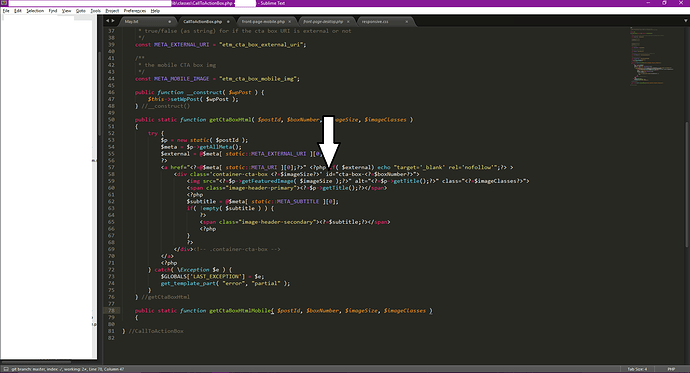Click the getFeaturedImage call on line 59
The width and height of the screenshot is (690, 373).
[269, 181]
